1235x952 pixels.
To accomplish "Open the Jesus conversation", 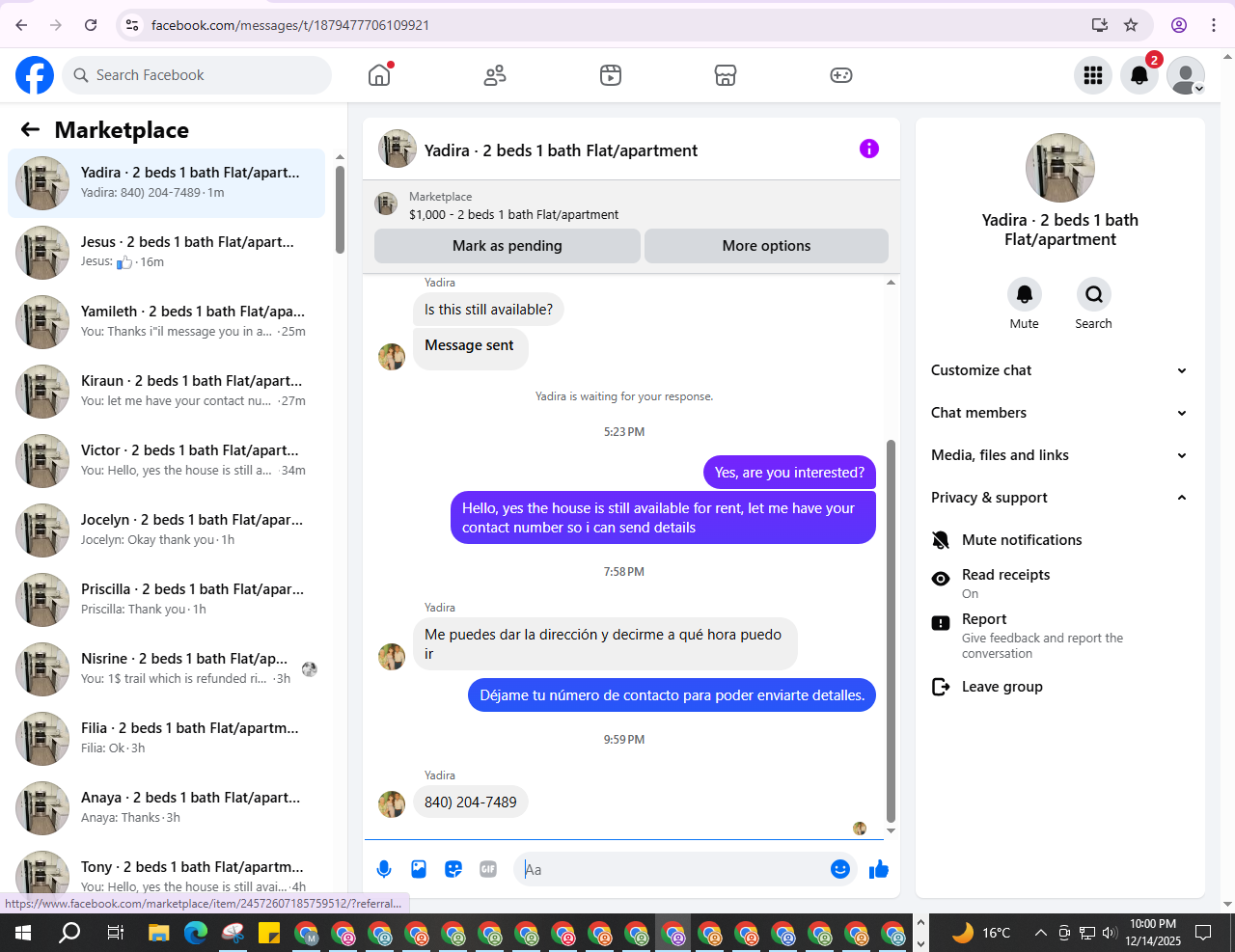I will click(x=167, y=253).
